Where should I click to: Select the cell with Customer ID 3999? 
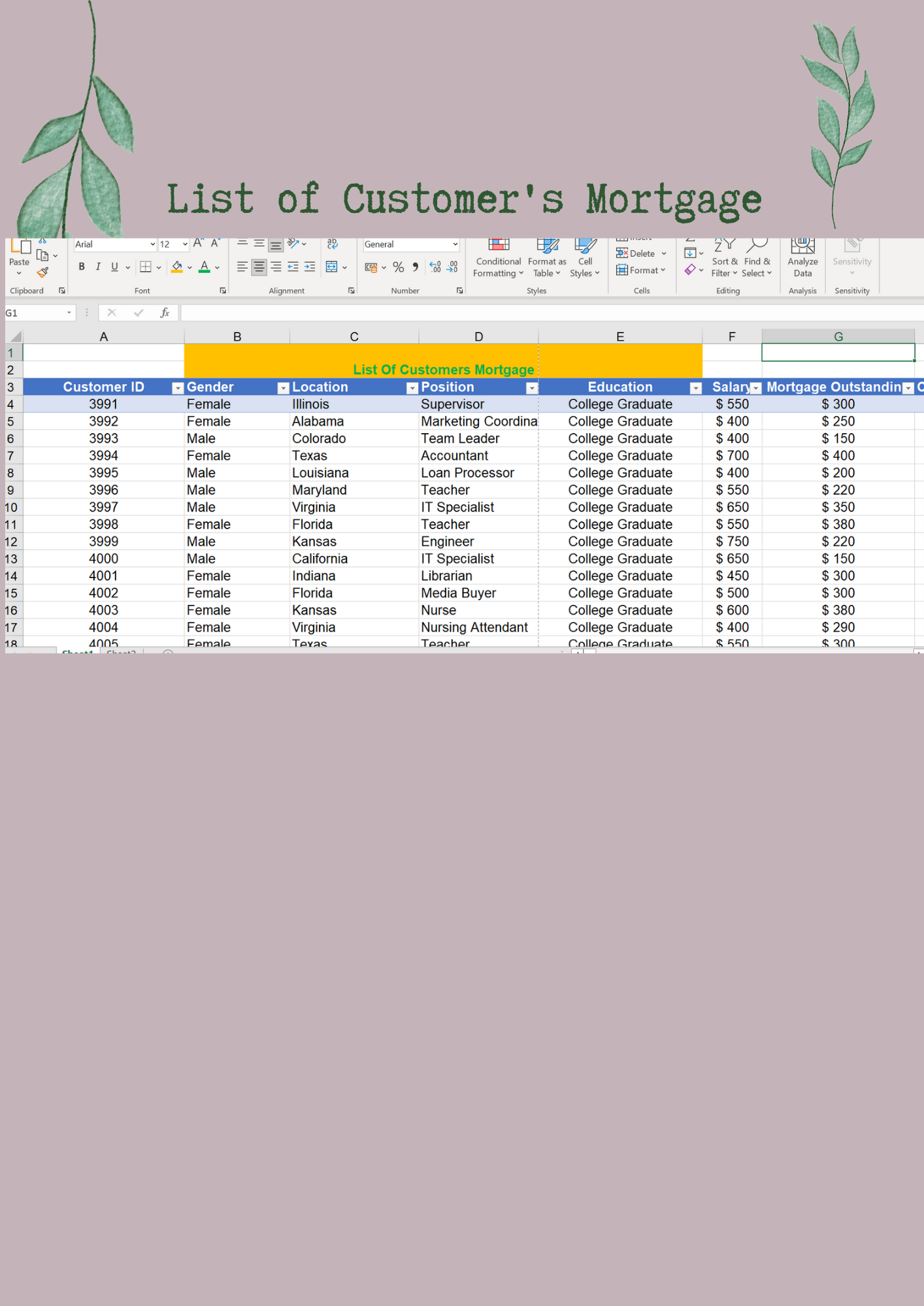click(x=104, y=542)
